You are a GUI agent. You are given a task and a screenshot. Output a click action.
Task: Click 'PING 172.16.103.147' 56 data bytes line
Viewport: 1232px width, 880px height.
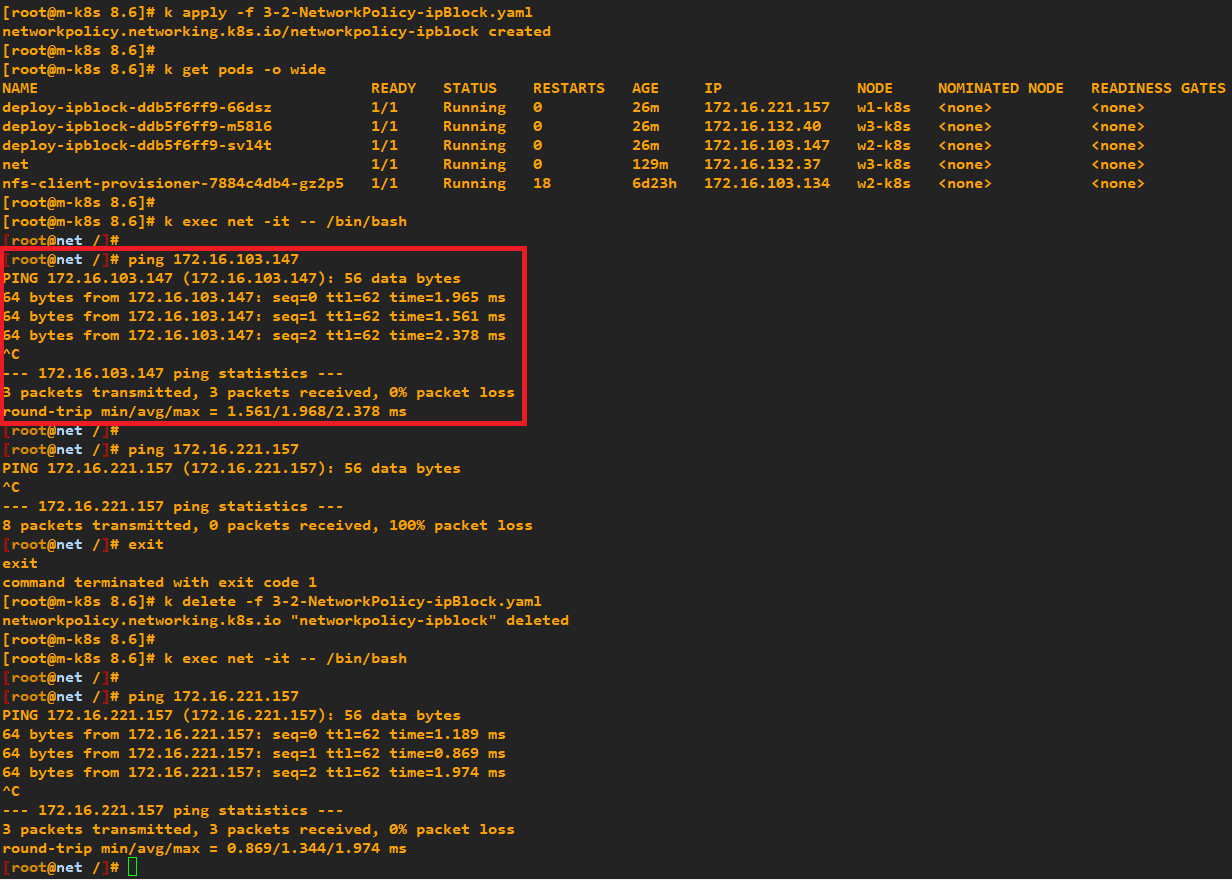point(231,278)
